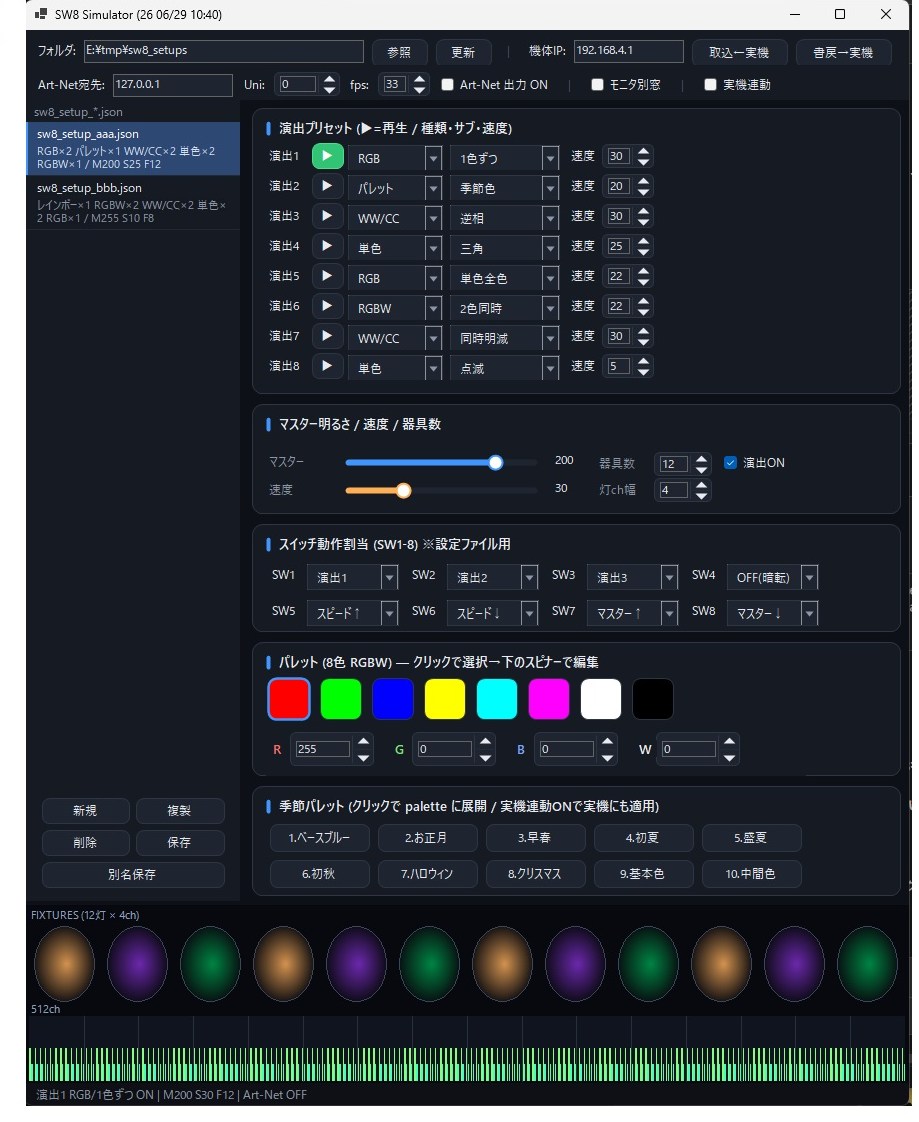Increase the palette R value
This screenshot has width=919, height=1122.
click(x=364, y=742)
